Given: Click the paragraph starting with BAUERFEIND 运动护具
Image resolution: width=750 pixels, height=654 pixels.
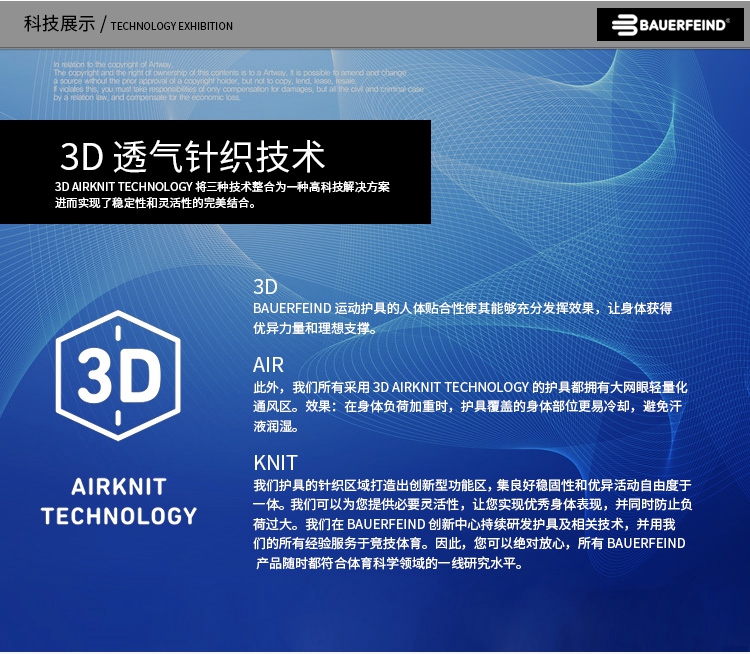Looking at the screenshot, I should (x=462, y=308).
